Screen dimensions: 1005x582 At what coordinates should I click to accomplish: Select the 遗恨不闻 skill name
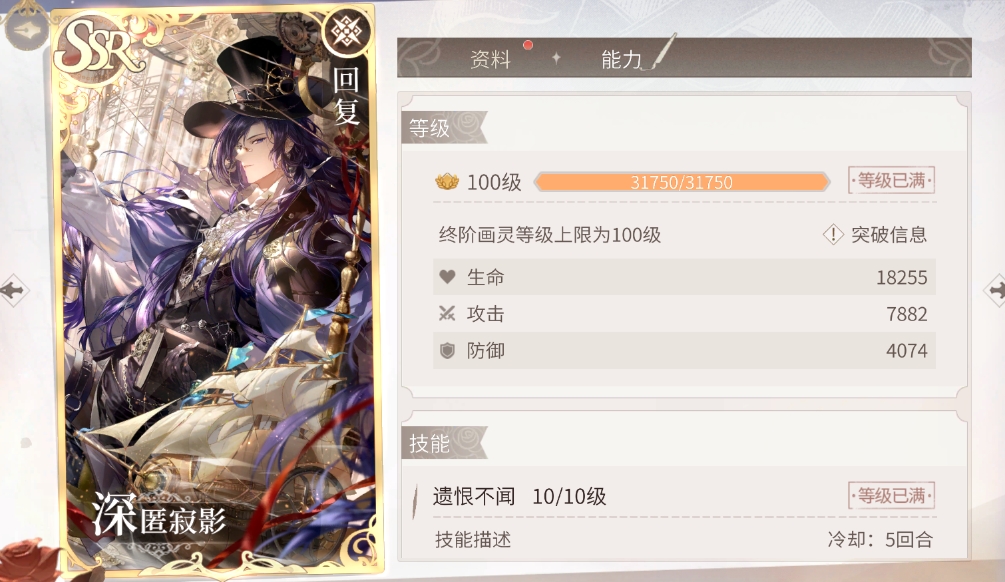tap(474, 495)
